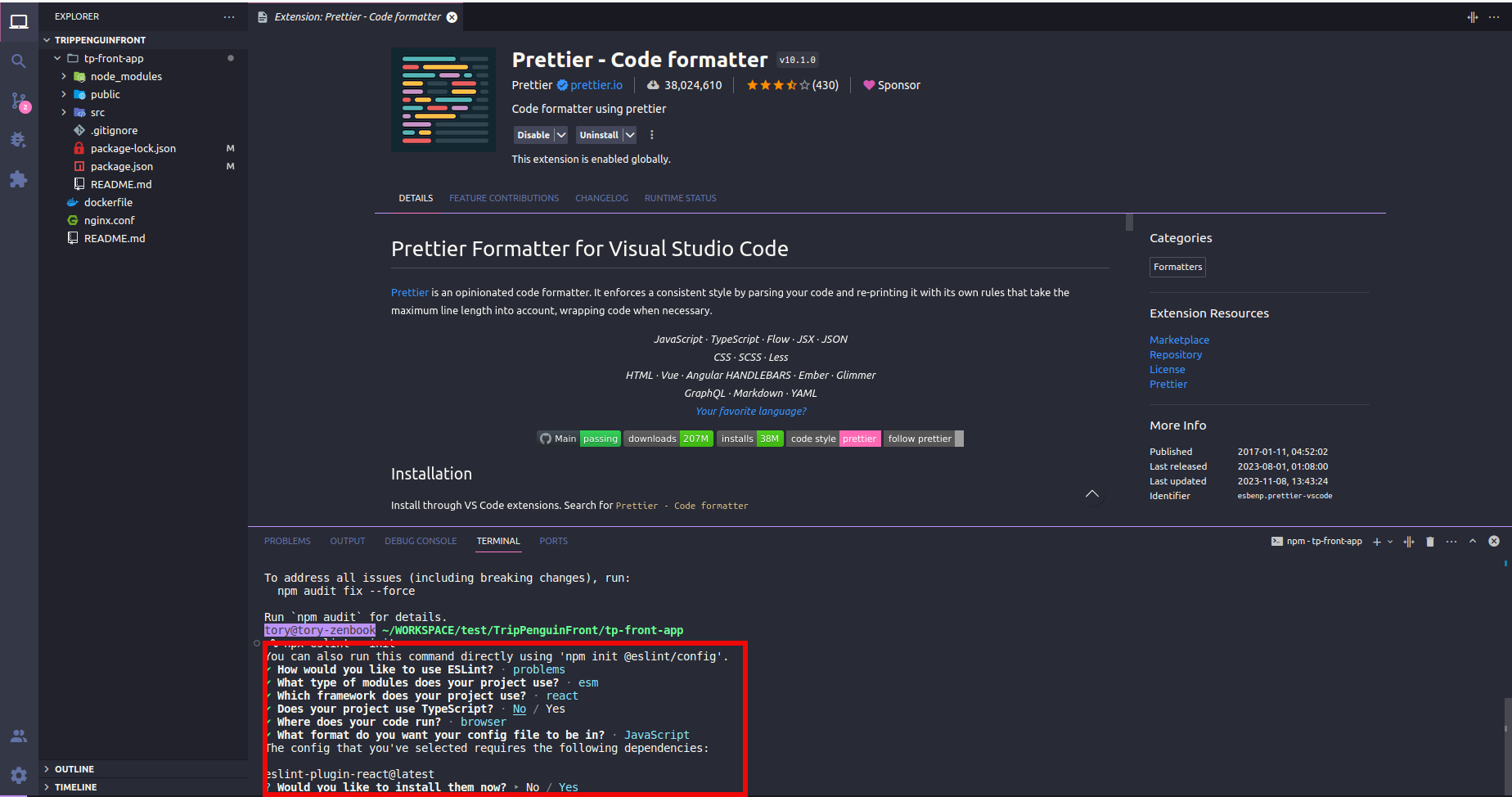1512x797 pixels.
Task: Open the Explorer view in the activity bar
Action: click(x=19, y=22)
